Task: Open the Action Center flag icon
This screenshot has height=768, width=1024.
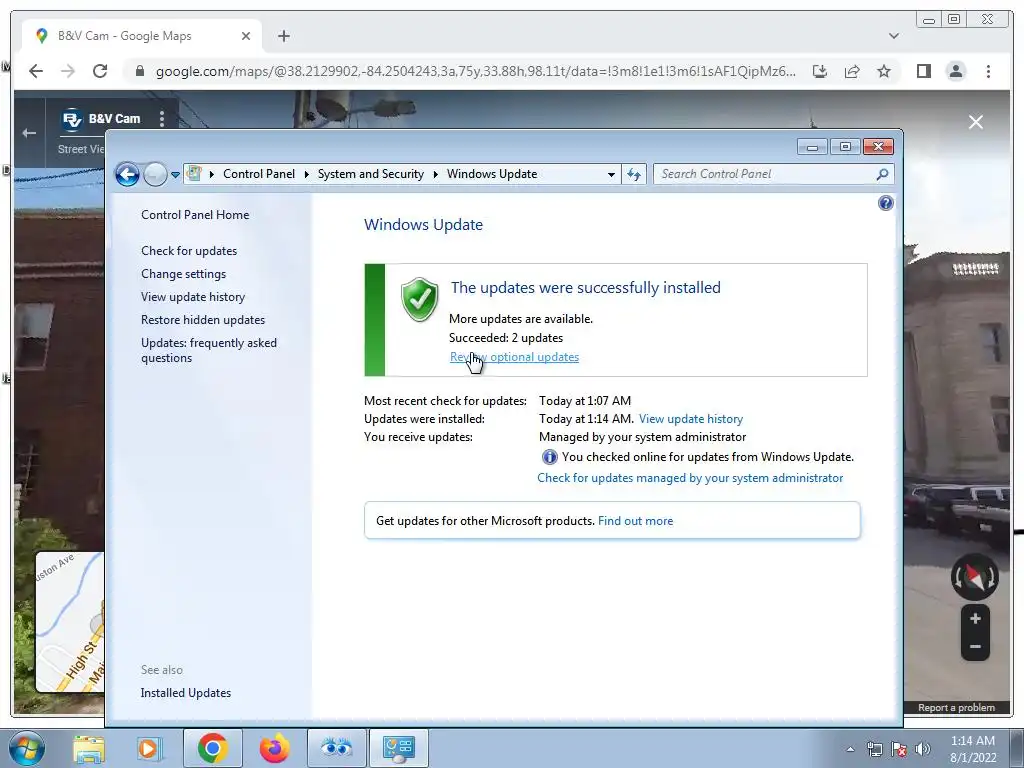Action: [899, 749]
